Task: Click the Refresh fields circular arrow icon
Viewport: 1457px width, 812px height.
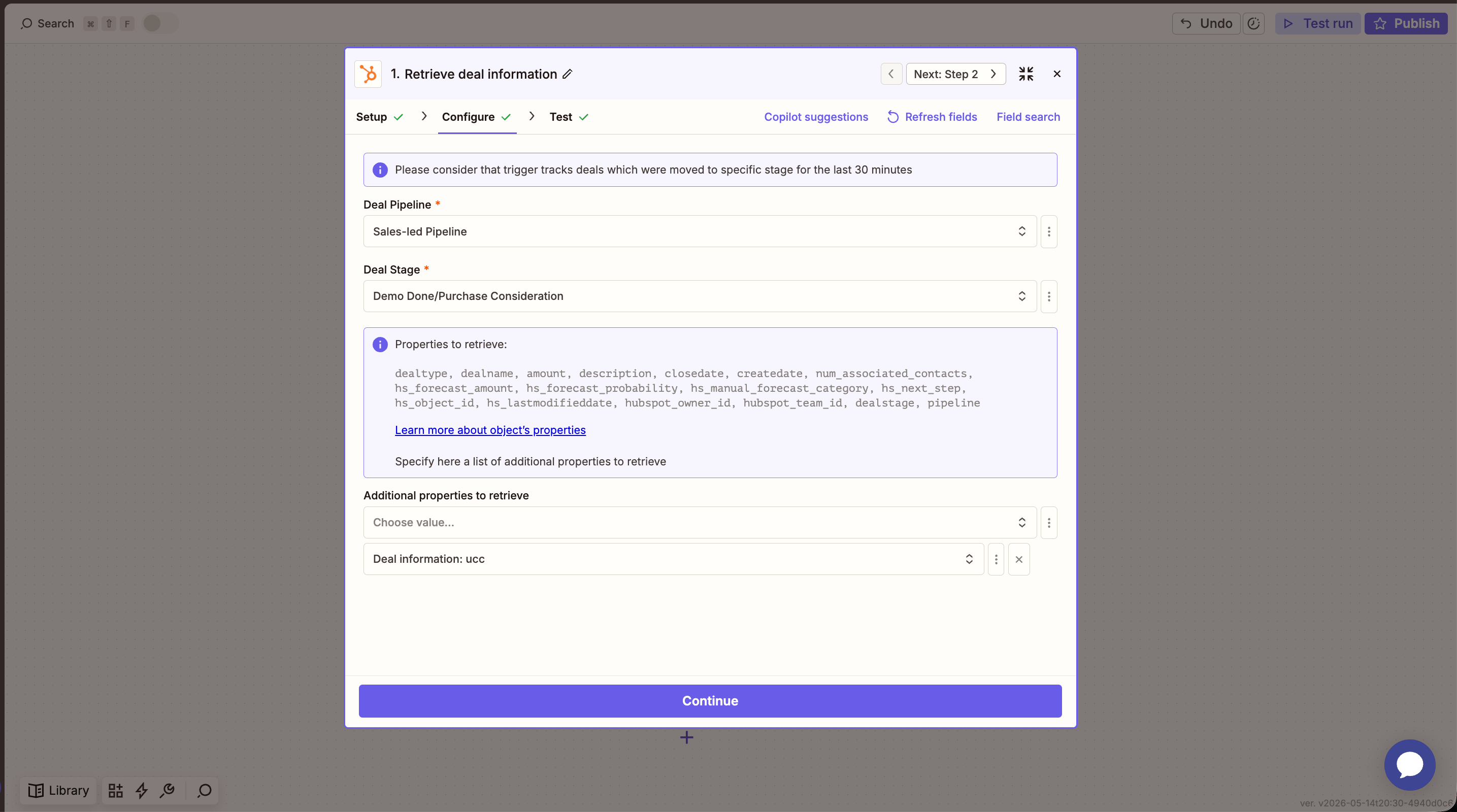Action: (x=892, y=117)
